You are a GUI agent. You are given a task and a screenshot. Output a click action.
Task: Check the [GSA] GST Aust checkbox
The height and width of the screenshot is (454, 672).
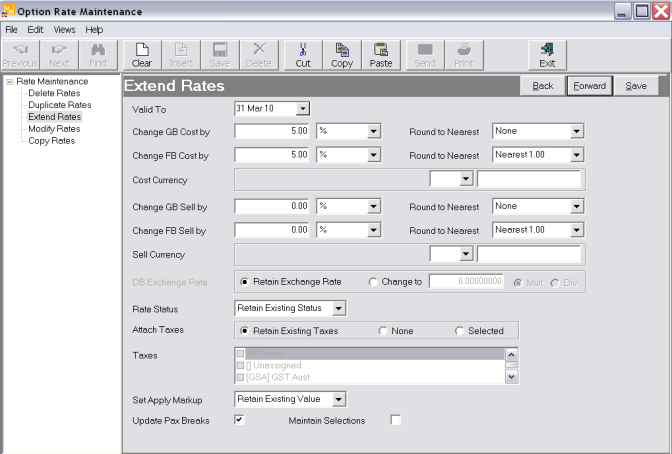pos(240,377)
